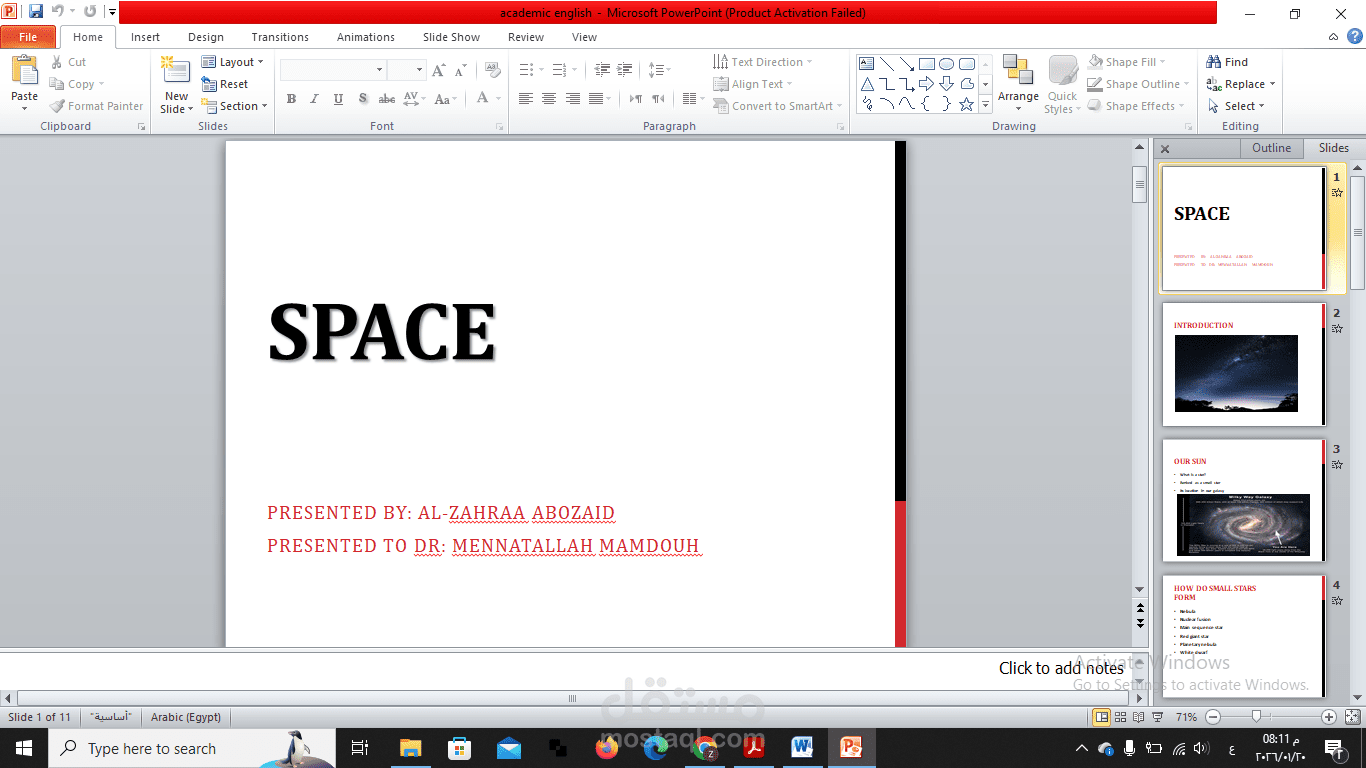The height and width of the screenshot is (768, 1366).
Task: Decrease the font size
Action: (x=460, y=70)
